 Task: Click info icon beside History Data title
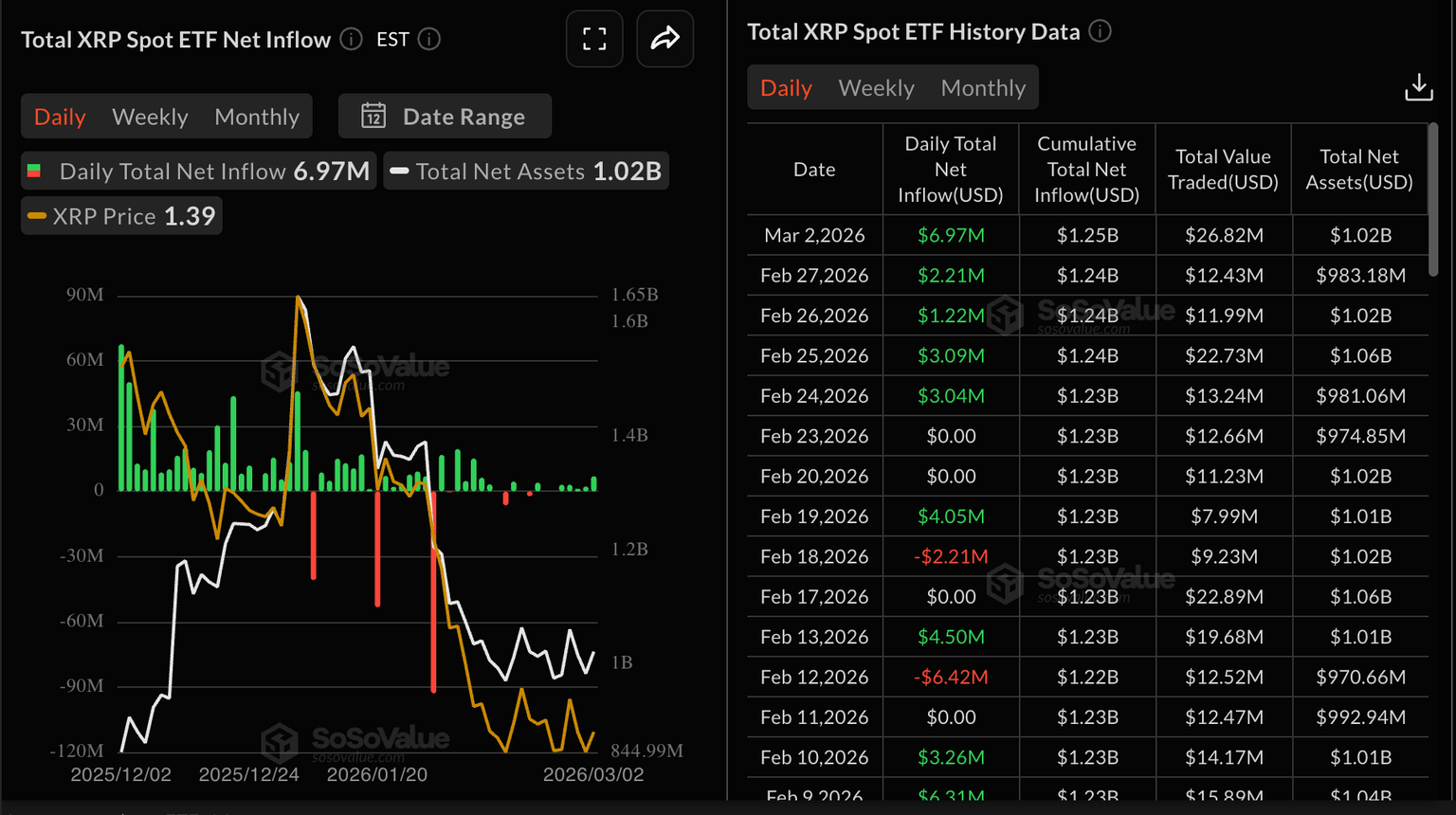(1100, 31)
